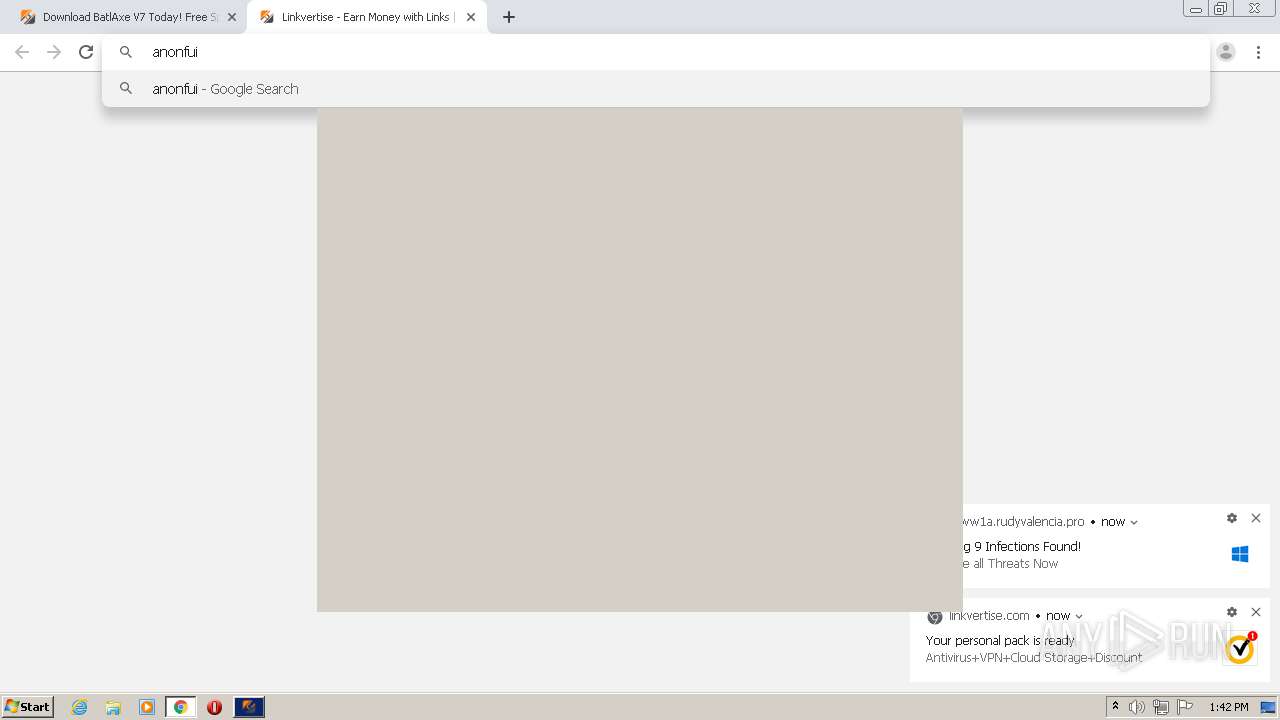Click the Windows logo in notification
The image size is (1280, 720).
click(x=1240, y=554)
